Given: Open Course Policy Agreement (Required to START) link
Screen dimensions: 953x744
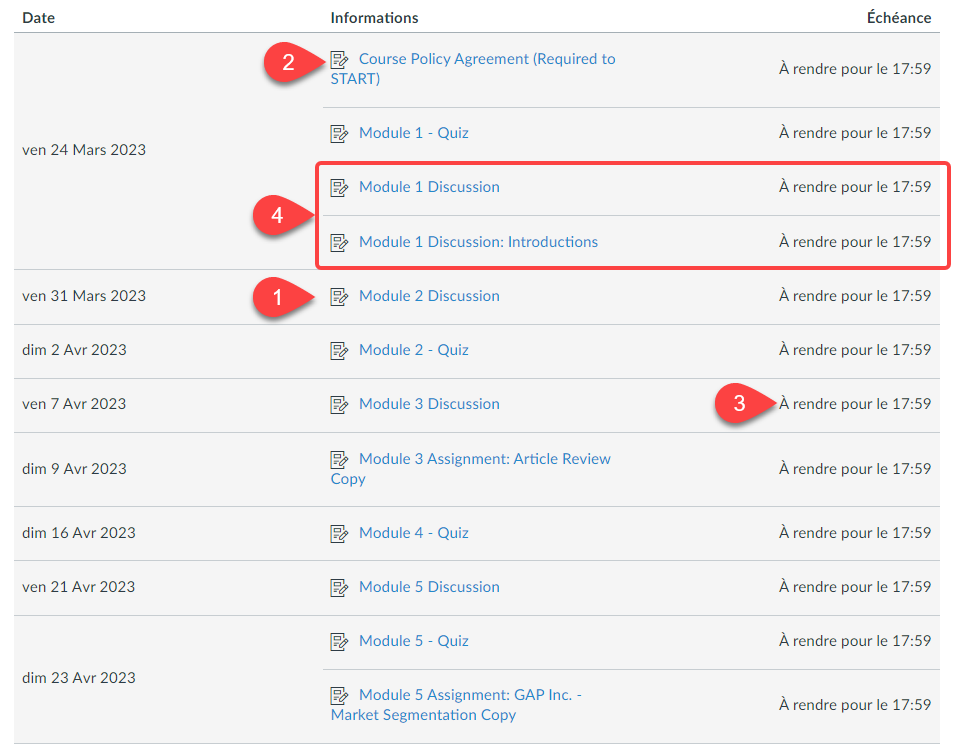Looking at the screenshot, I should tap(473, 69).
